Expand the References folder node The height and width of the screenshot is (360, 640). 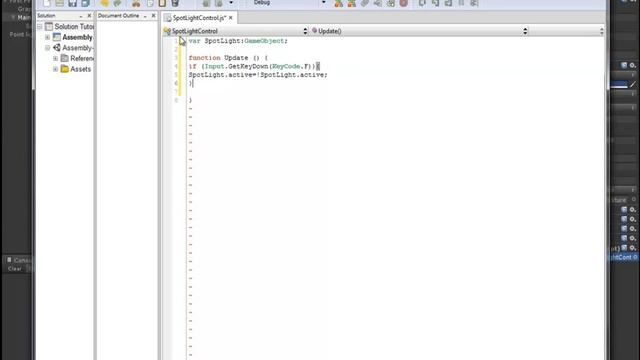point(56,59)
